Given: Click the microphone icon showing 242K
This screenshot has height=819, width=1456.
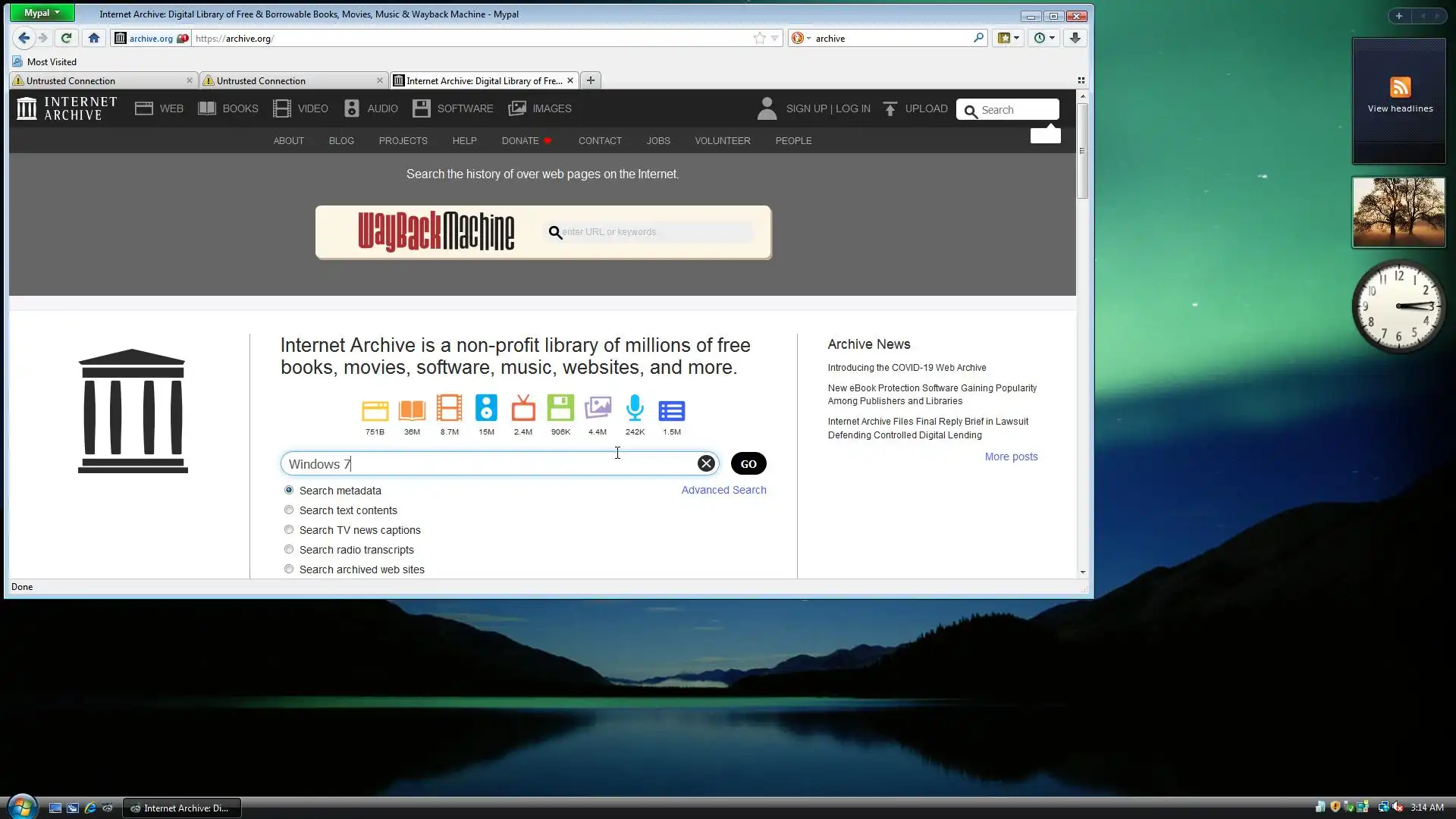Looking at the screenshot, I should pos(635,409).
